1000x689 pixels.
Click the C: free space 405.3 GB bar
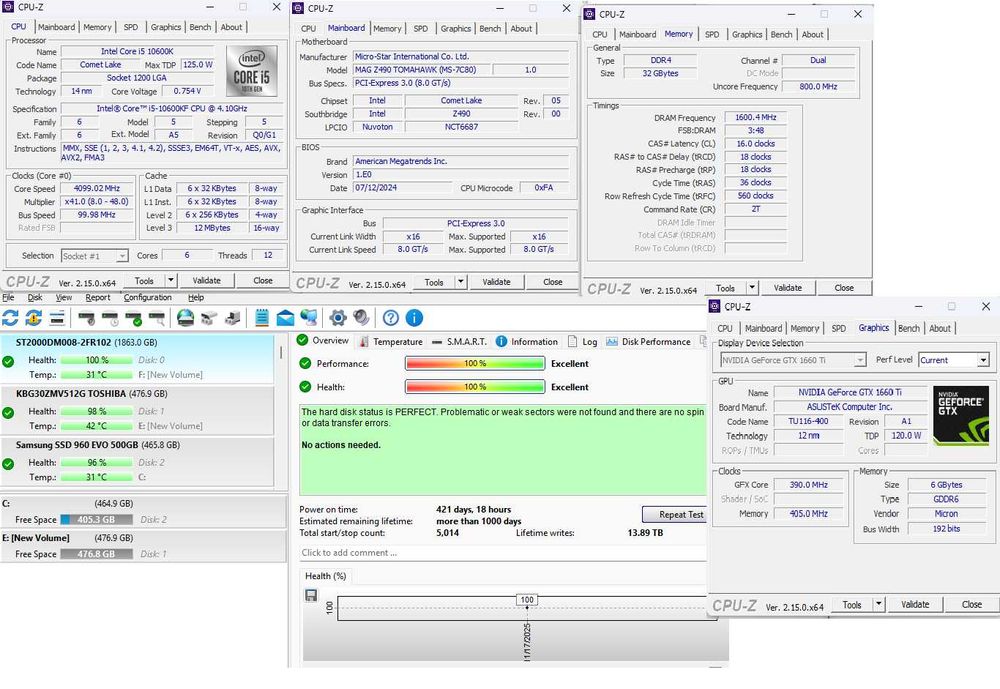point(96,519)
